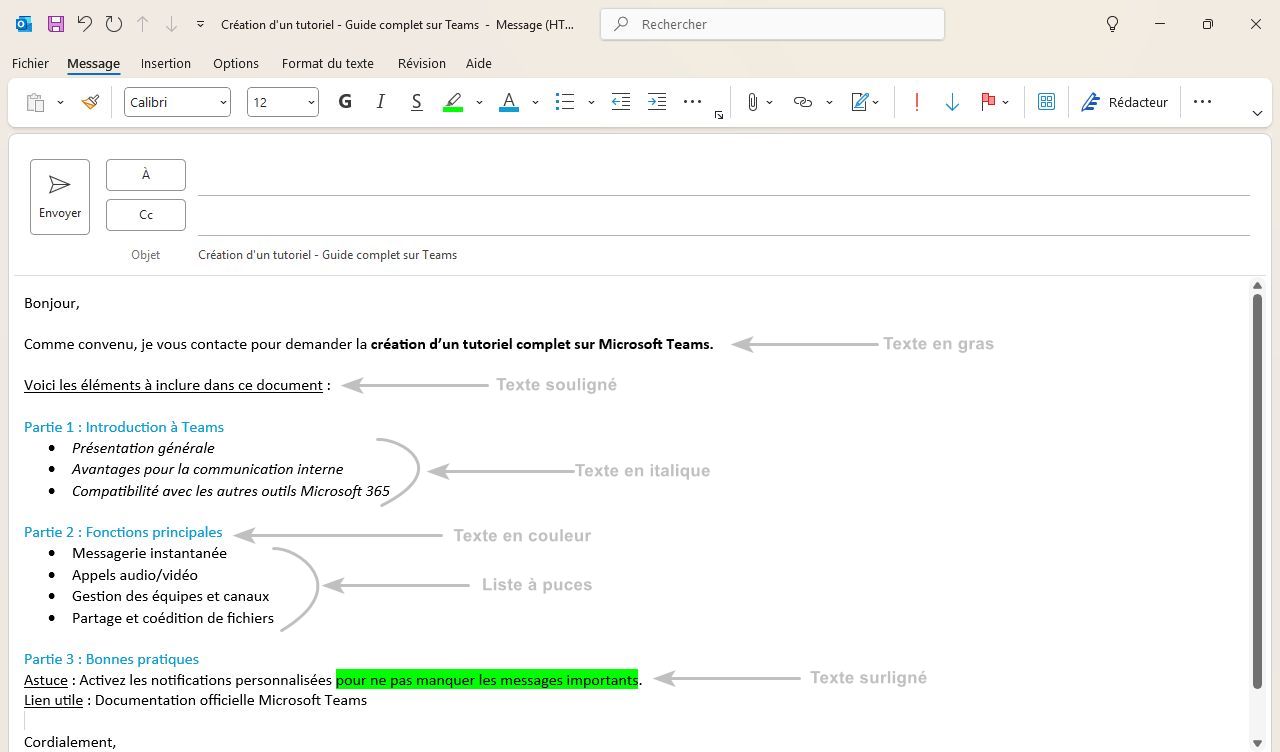Go to next item with down arrow
1280x752 pixels.
click(x=171, y=24)
